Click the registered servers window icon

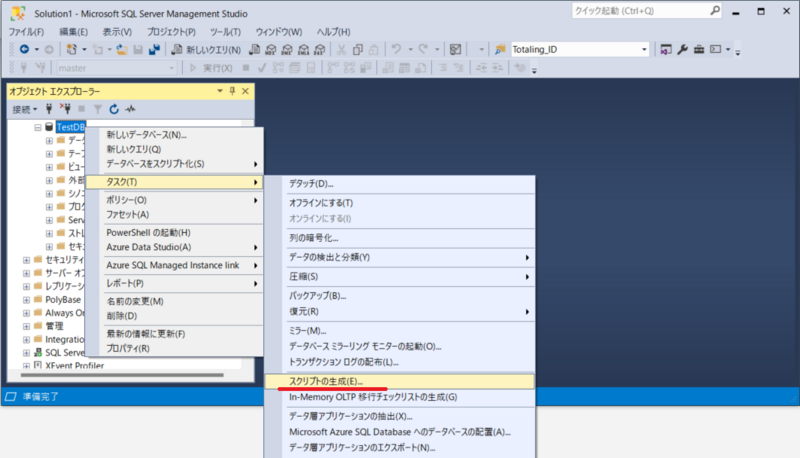[665, 49]
